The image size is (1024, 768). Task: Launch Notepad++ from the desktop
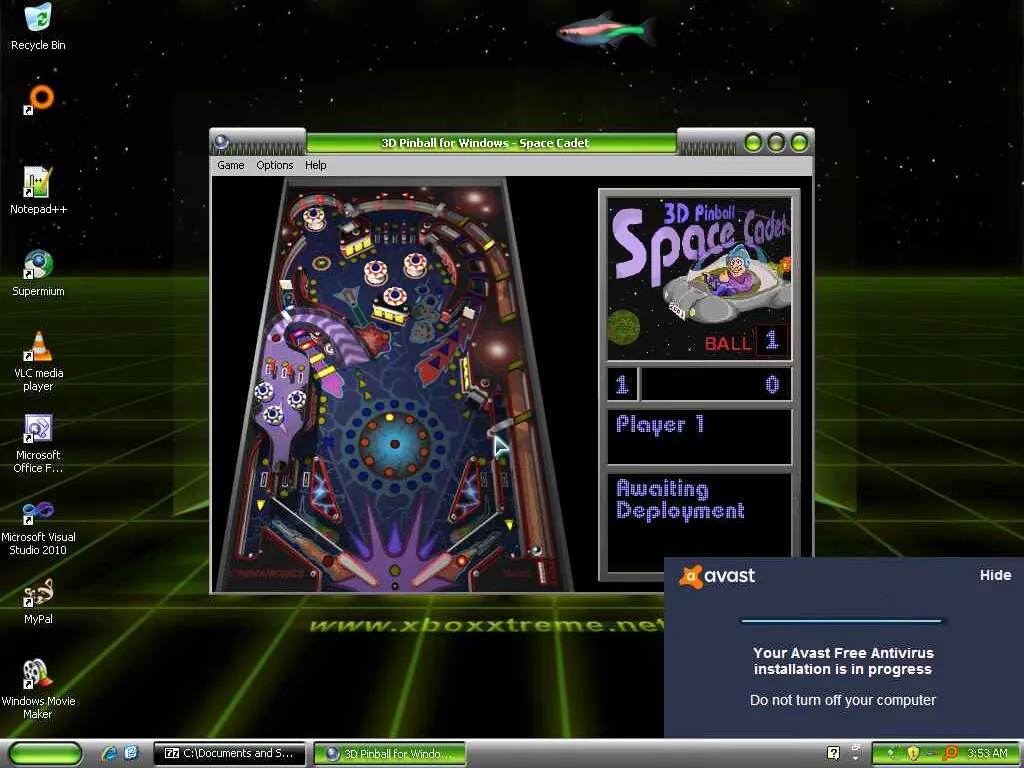pos(38,191)
